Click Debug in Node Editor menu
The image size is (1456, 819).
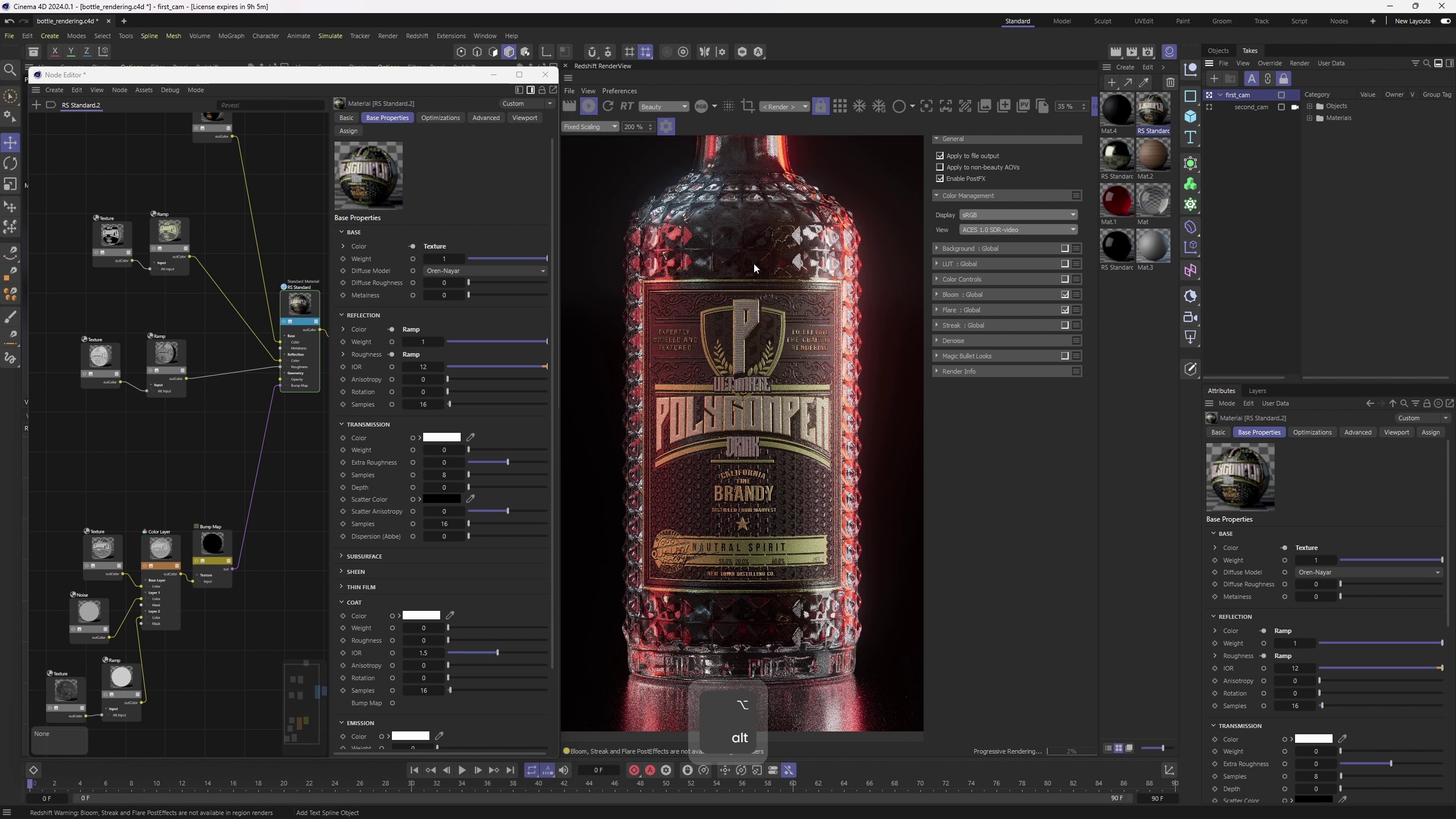[170, 90]
